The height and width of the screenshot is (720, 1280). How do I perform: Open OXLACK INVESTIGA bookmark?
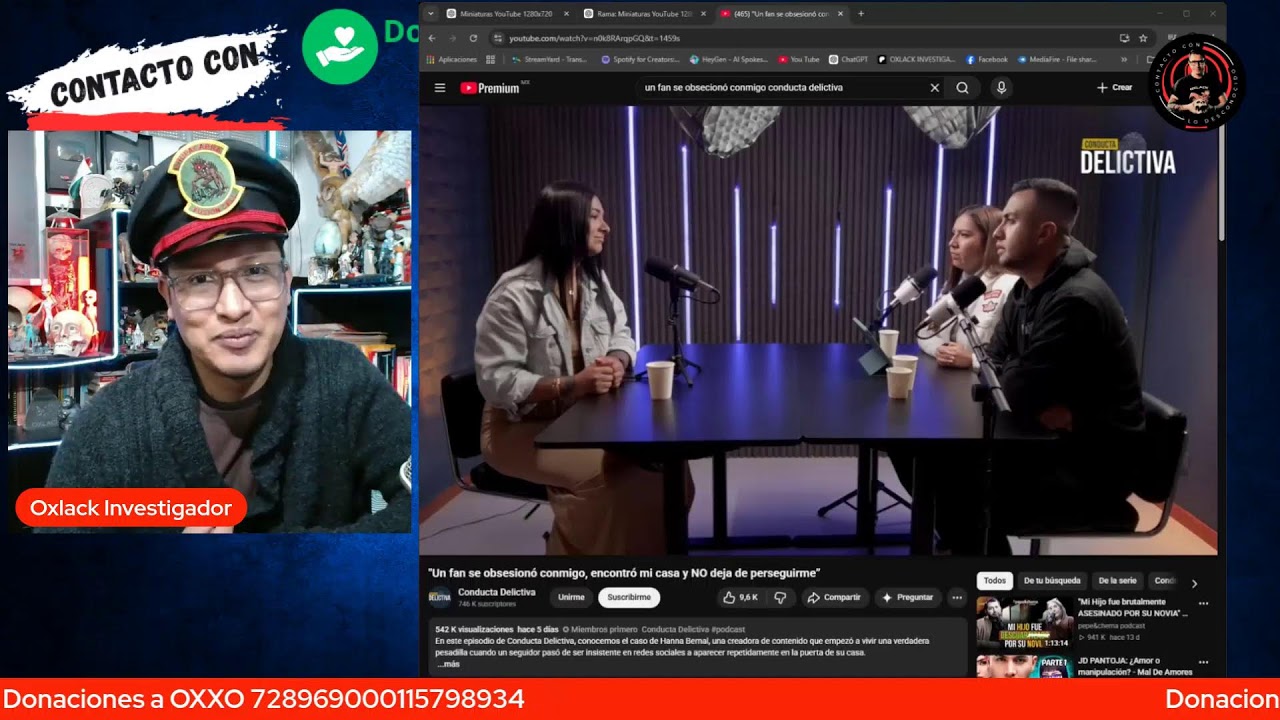[x=916, y=59]
